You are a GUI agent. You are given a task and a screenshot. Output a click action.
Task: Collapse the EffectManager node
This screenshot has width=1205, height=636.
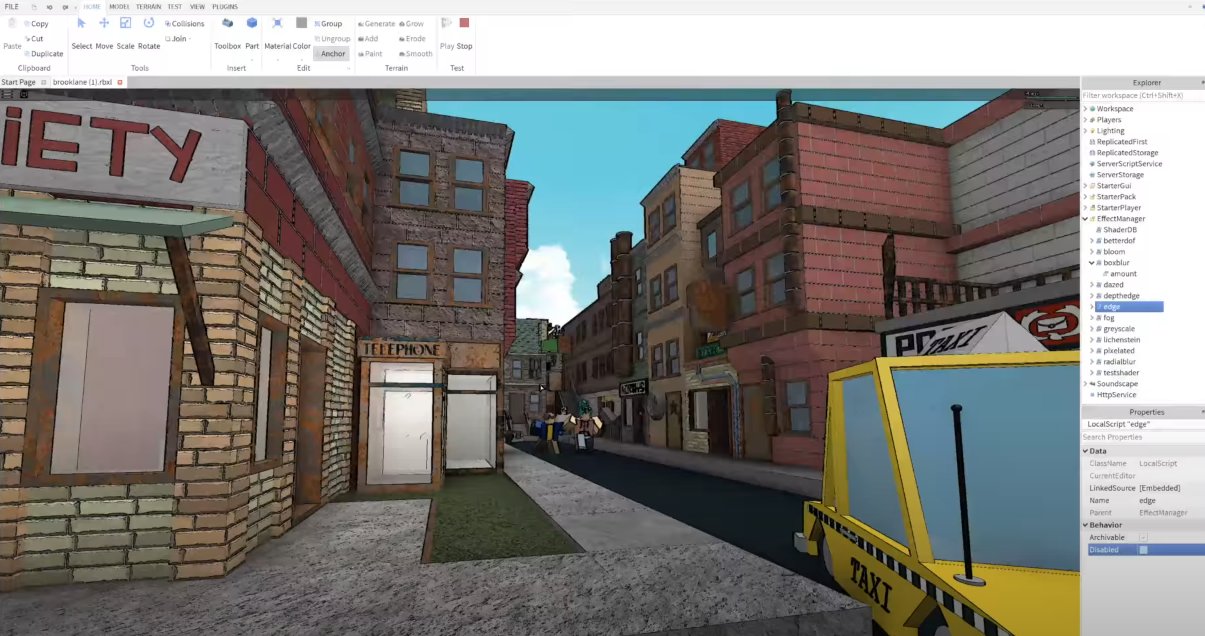click(1086, 219)
